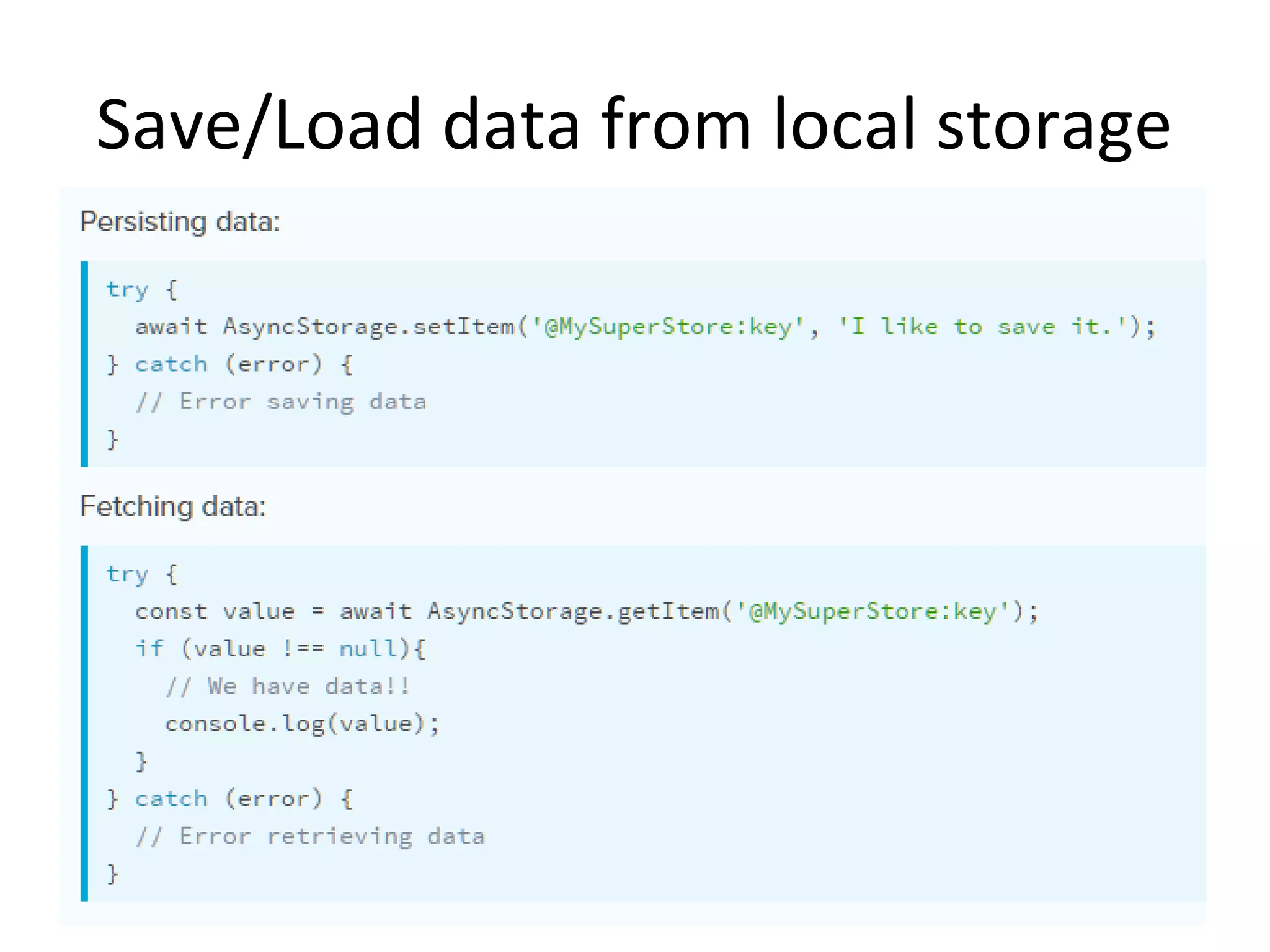This screenshot has height=952, width=1270.
Task: Click the '// Error retrieving data' comment
Action: (x=311, y=836)
